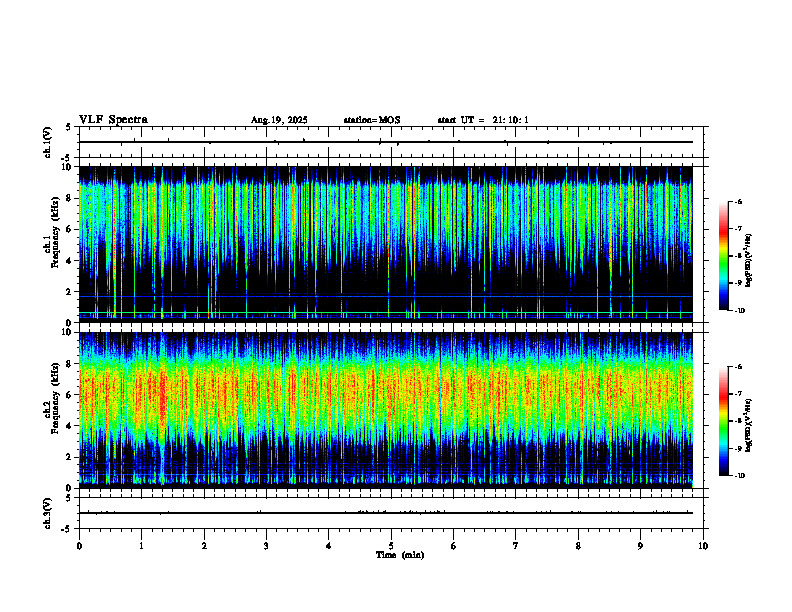This screenshot has height=612, width=792.
Task: Click the ch.1 voltage waveform strip
Action: (x=391, y=142)
